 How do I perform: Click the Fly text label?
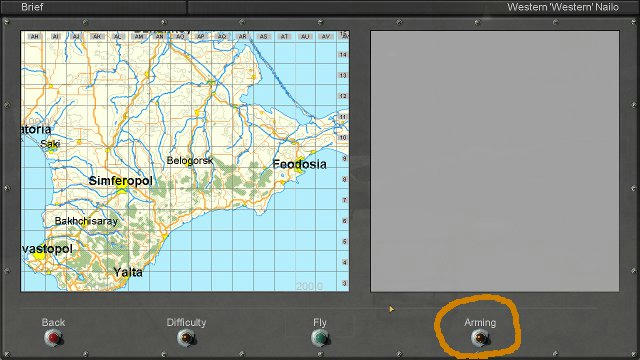click(320, 322)
